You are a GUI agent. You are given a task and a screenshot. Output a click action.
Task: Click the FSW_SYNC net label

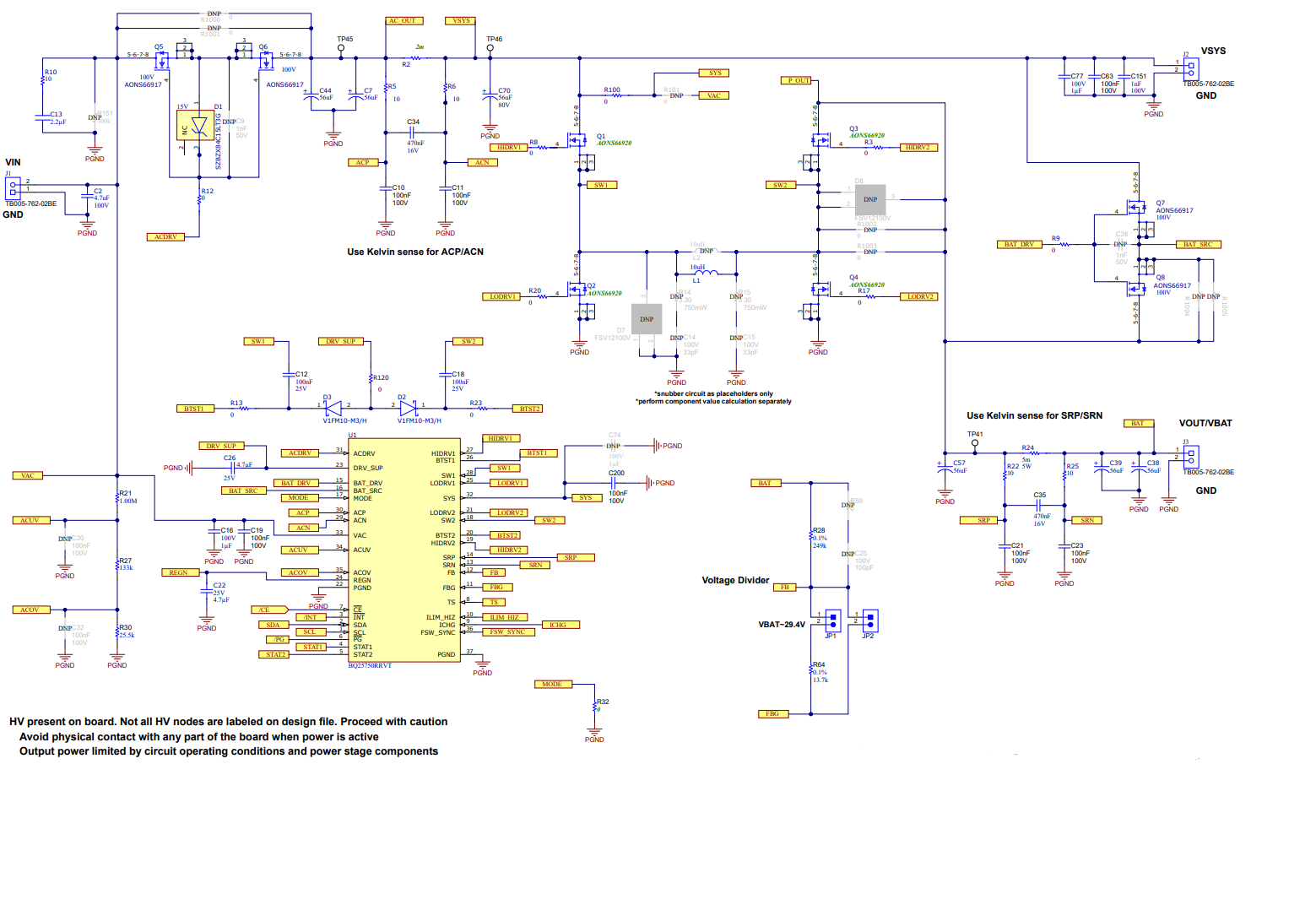(x=508, y=632)
